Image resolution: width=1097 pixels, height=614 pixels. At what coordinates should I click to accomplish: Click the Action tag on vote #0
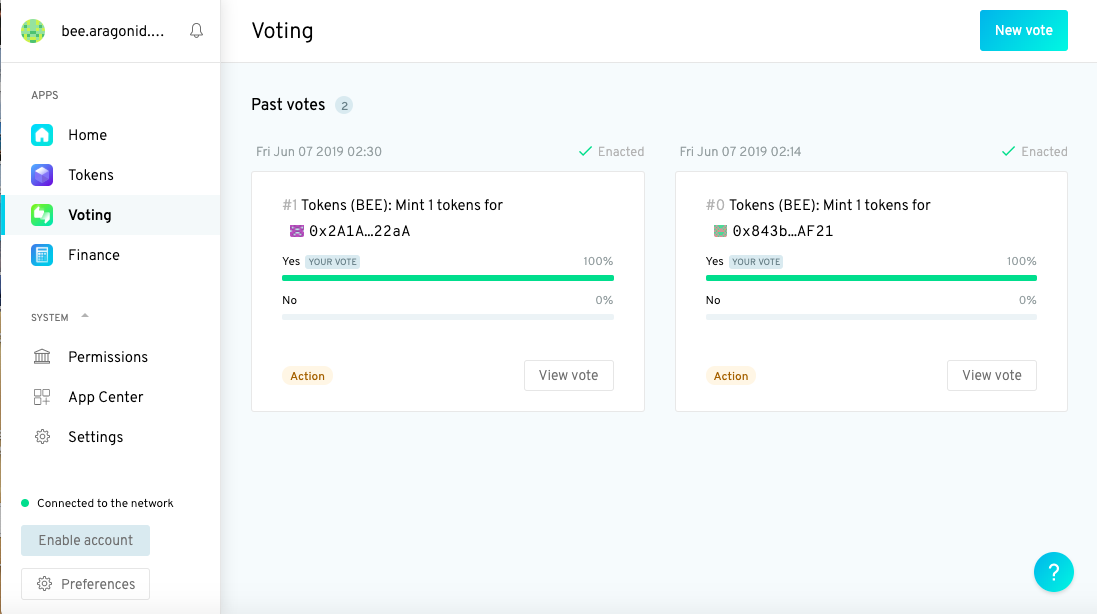click(730, 376)
